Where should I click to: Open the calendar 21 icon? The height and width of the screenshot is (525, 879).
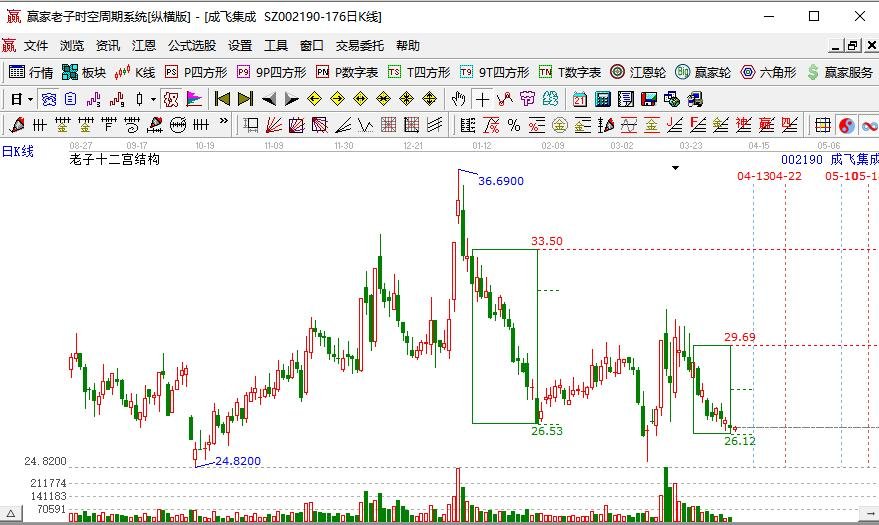(580, 99)
